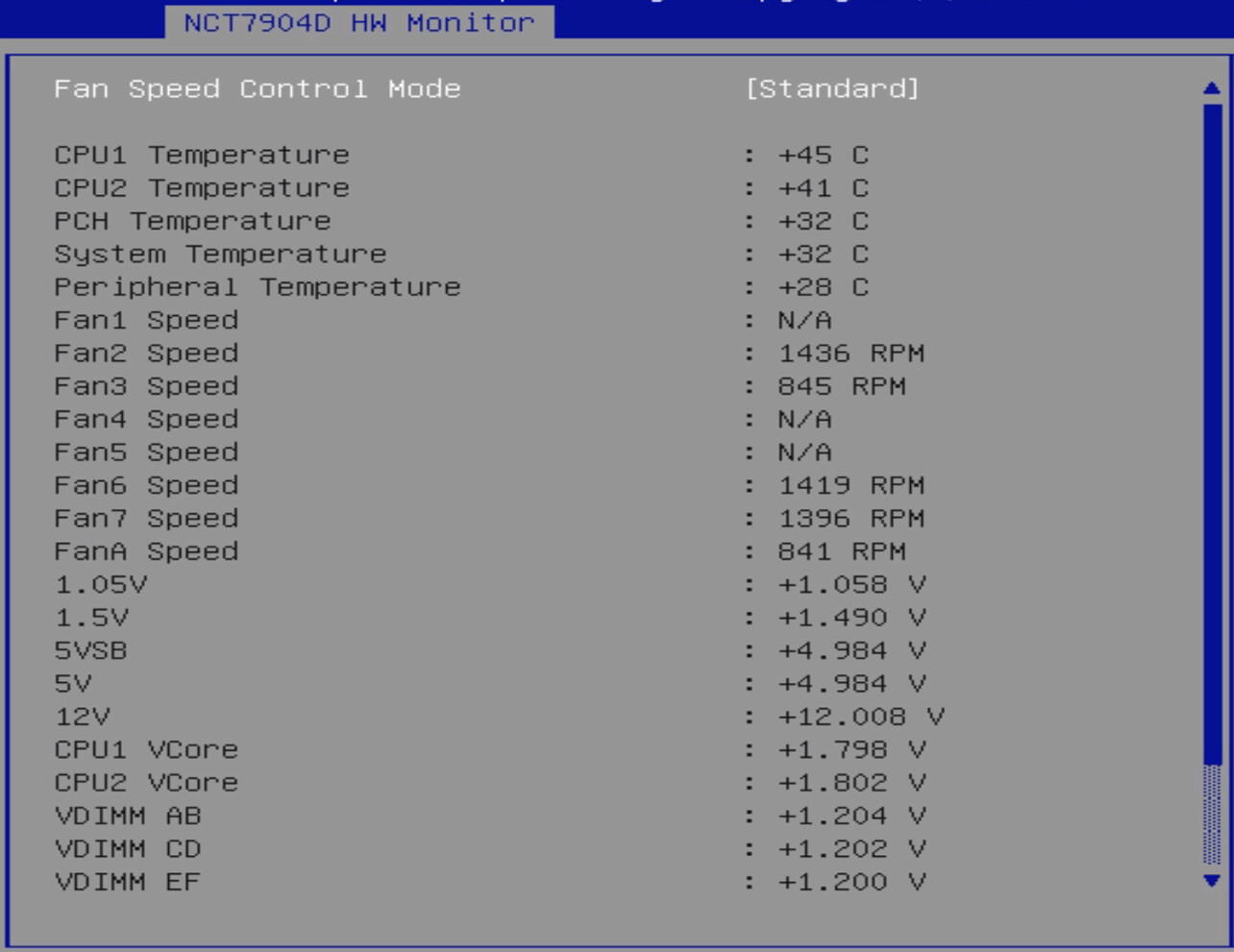1234x952 pixels.
Task: Click the dotted scrollbar section near the bottom
Action: coord(1211,815)
